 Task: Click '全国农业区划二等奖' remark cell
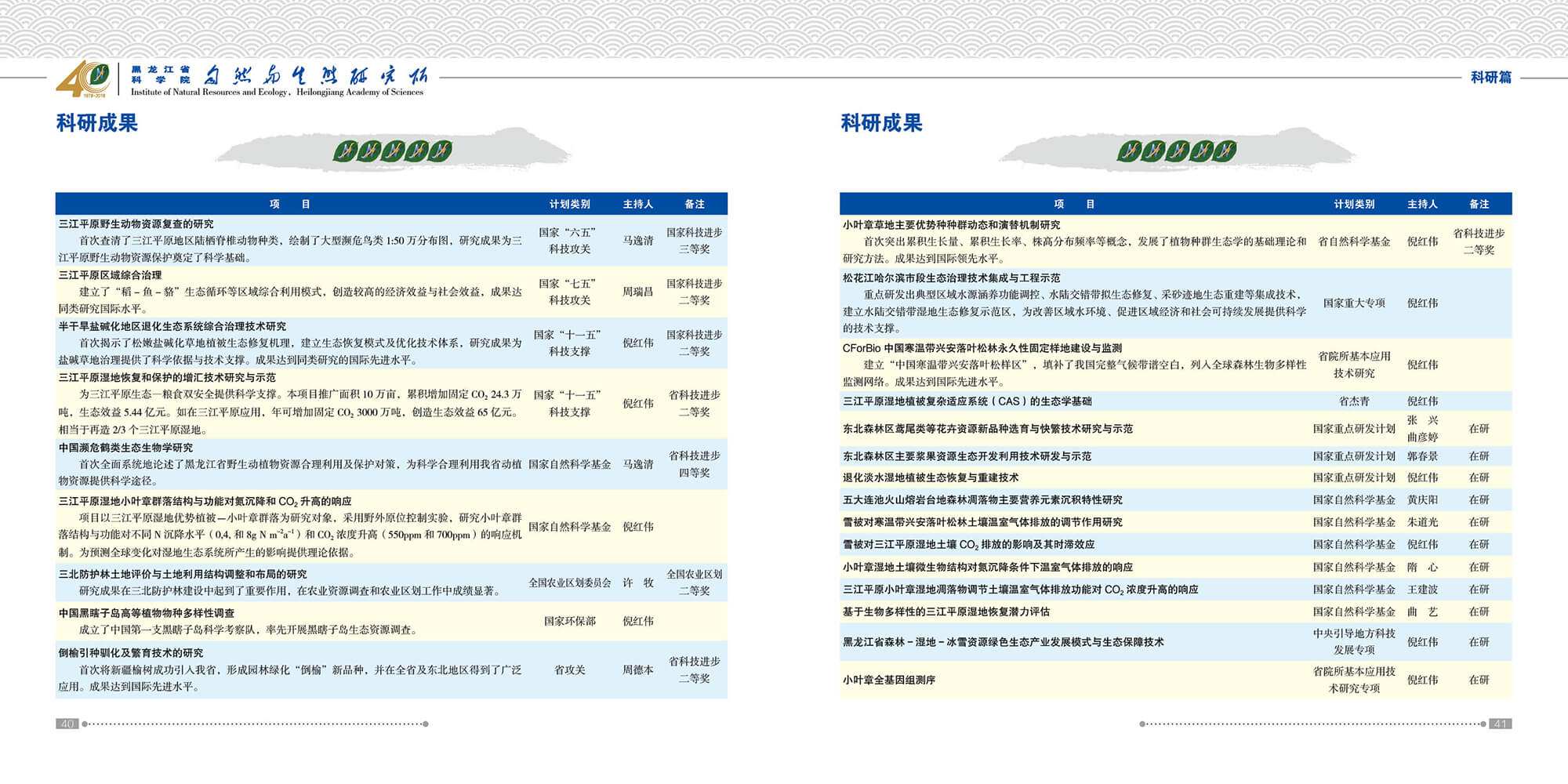coord(695,583)
